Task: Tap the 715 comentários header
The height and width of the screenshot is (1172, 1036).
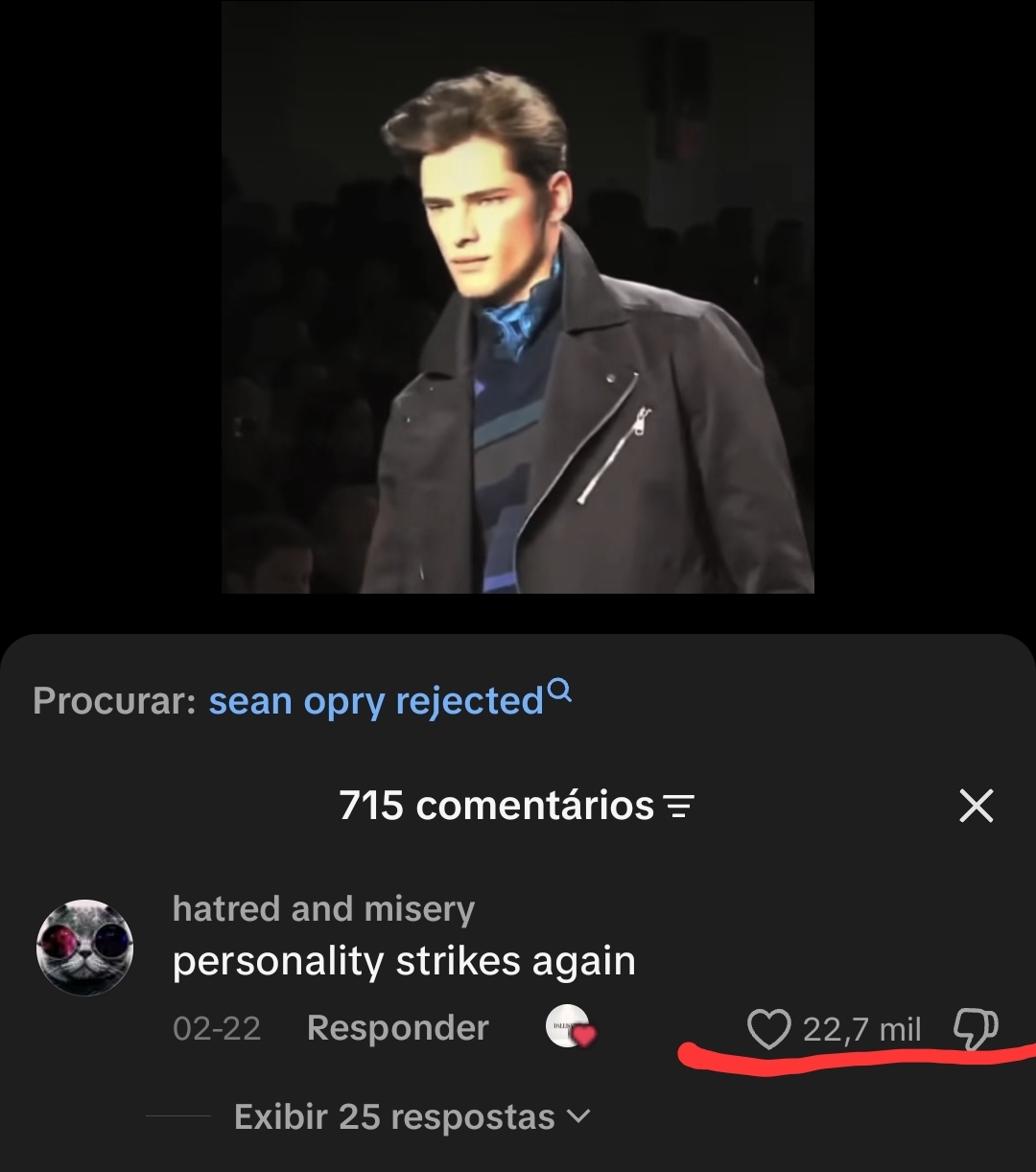Action: 496,806
